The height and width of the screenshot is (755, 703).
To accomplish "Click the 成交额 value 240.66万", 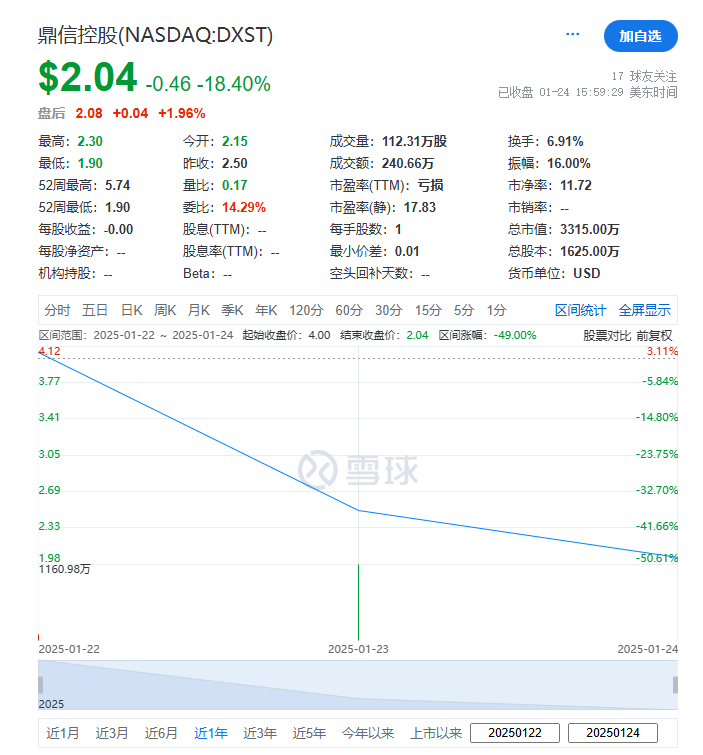I will 408,163.
